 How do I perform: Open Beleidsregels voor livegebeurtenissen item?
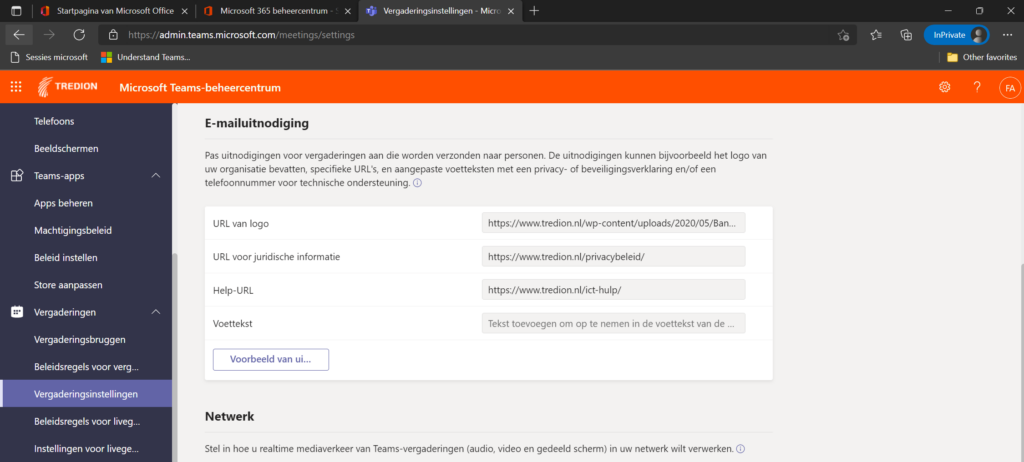[x=86, y=421]
